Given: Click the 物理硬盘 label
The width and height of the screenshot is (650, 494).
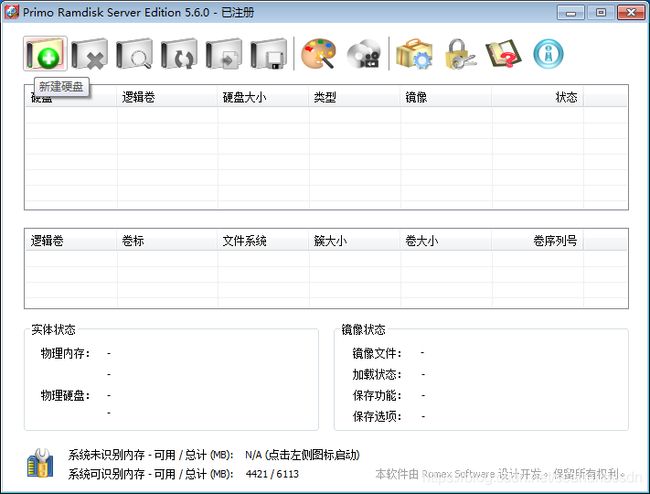Looking at the screenshot, I should (65, 395).
